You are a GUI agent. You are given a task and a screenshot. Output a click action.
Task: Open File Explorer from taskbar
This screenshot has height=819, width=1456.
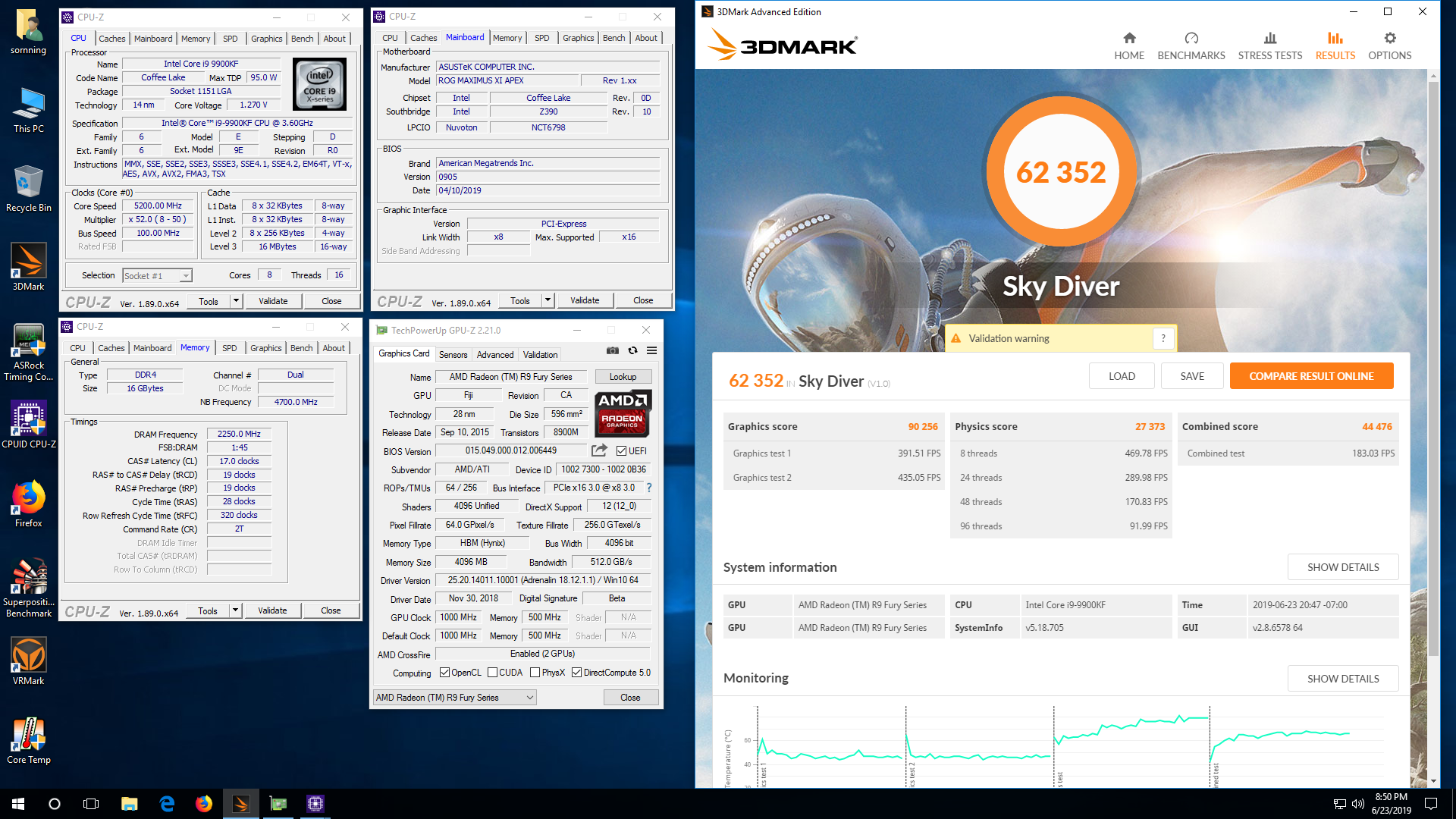click(129, 804)
